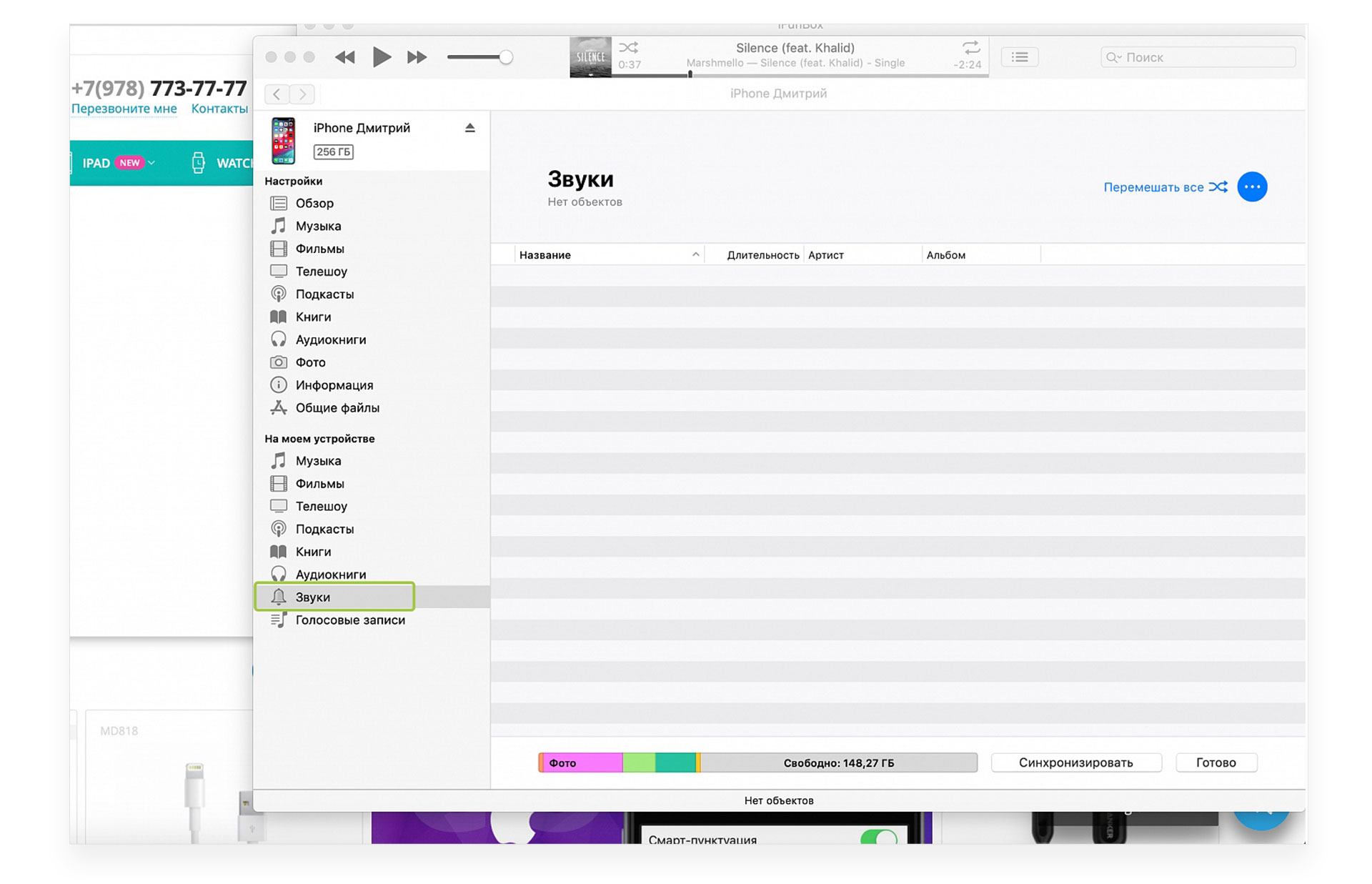
Task: Toggle the repeat icon near track time
Action: click(970, 48)
